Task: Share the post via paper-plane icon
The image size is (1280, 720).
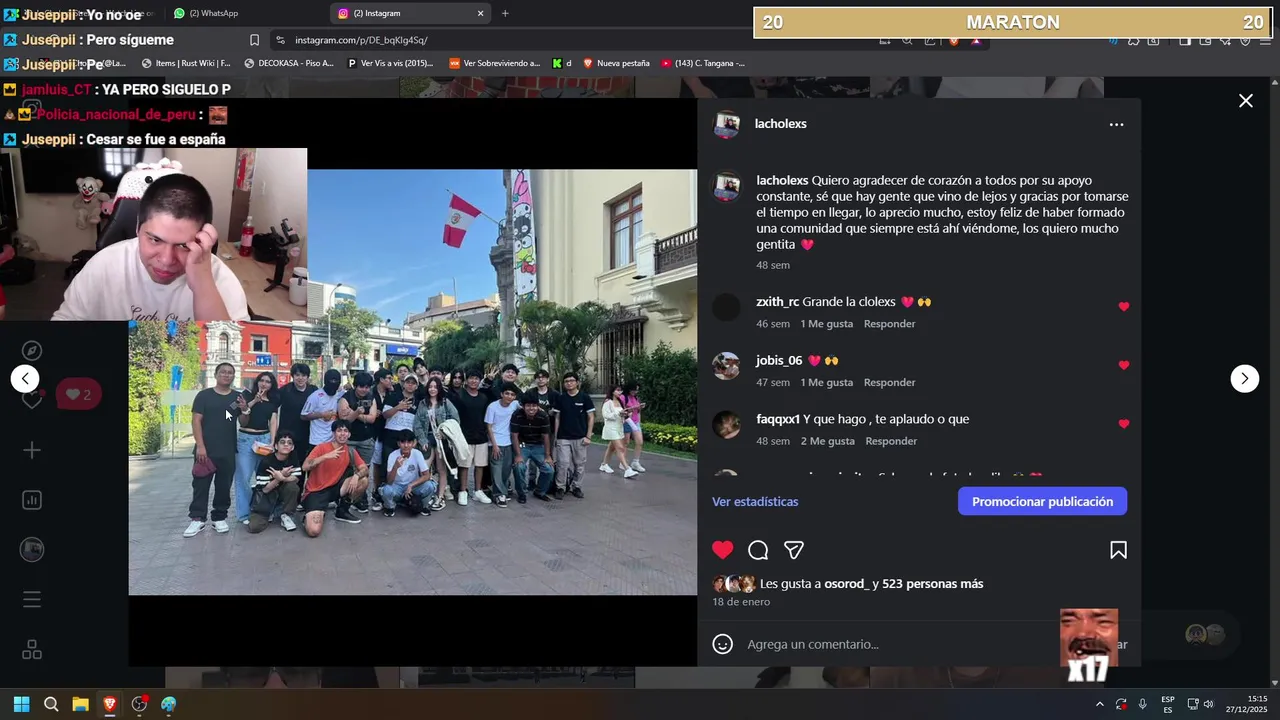Action: pyautogui.click(x=794, y=550)
